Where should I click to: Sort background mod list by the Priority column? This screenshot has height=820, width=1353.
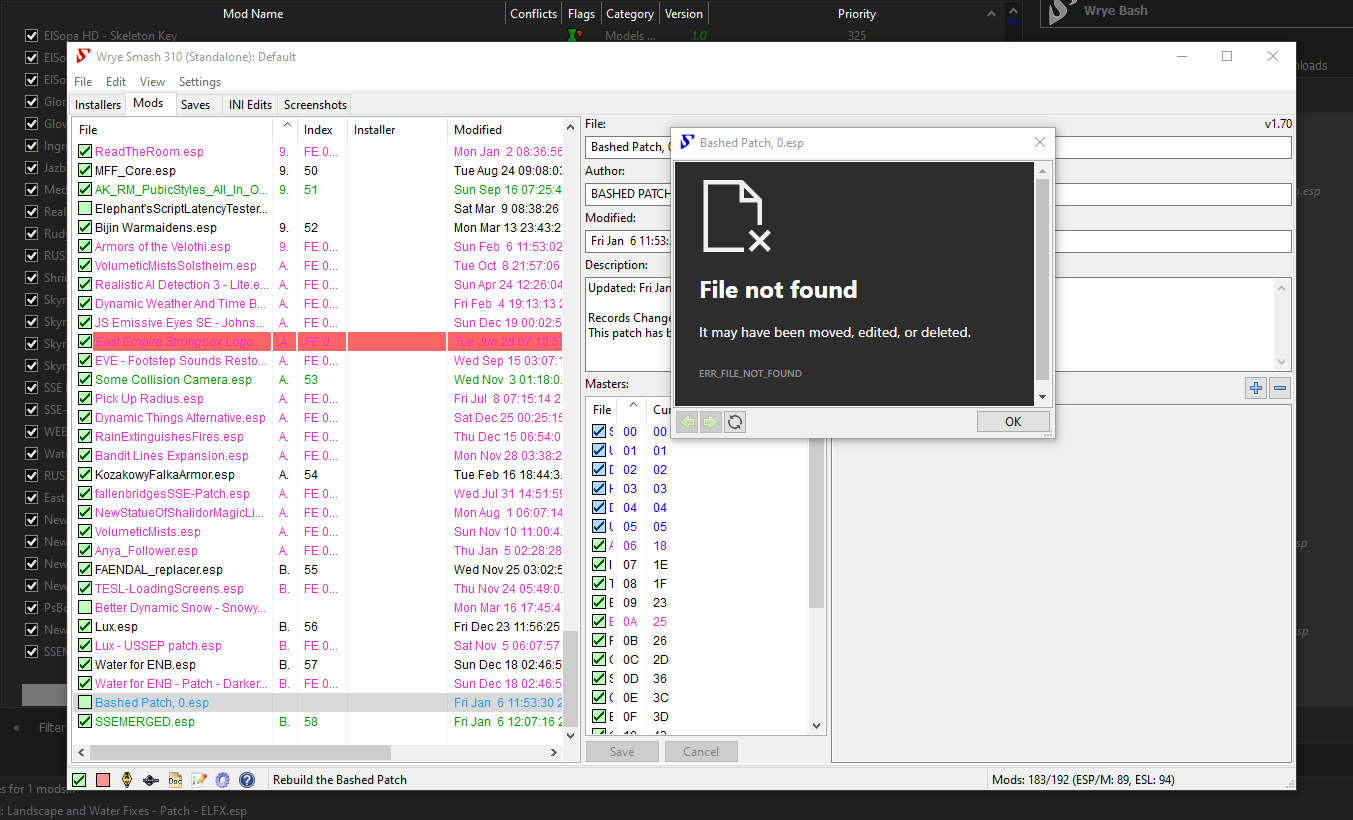point(857,14)
